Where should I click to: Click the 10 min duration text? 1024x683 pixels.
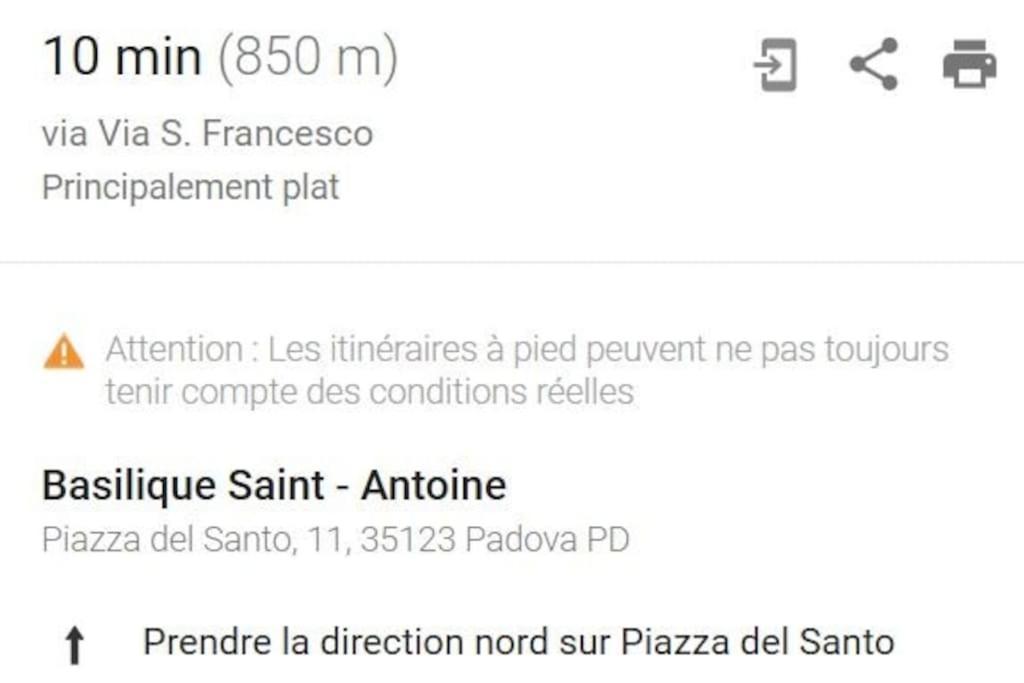point(122,57)
